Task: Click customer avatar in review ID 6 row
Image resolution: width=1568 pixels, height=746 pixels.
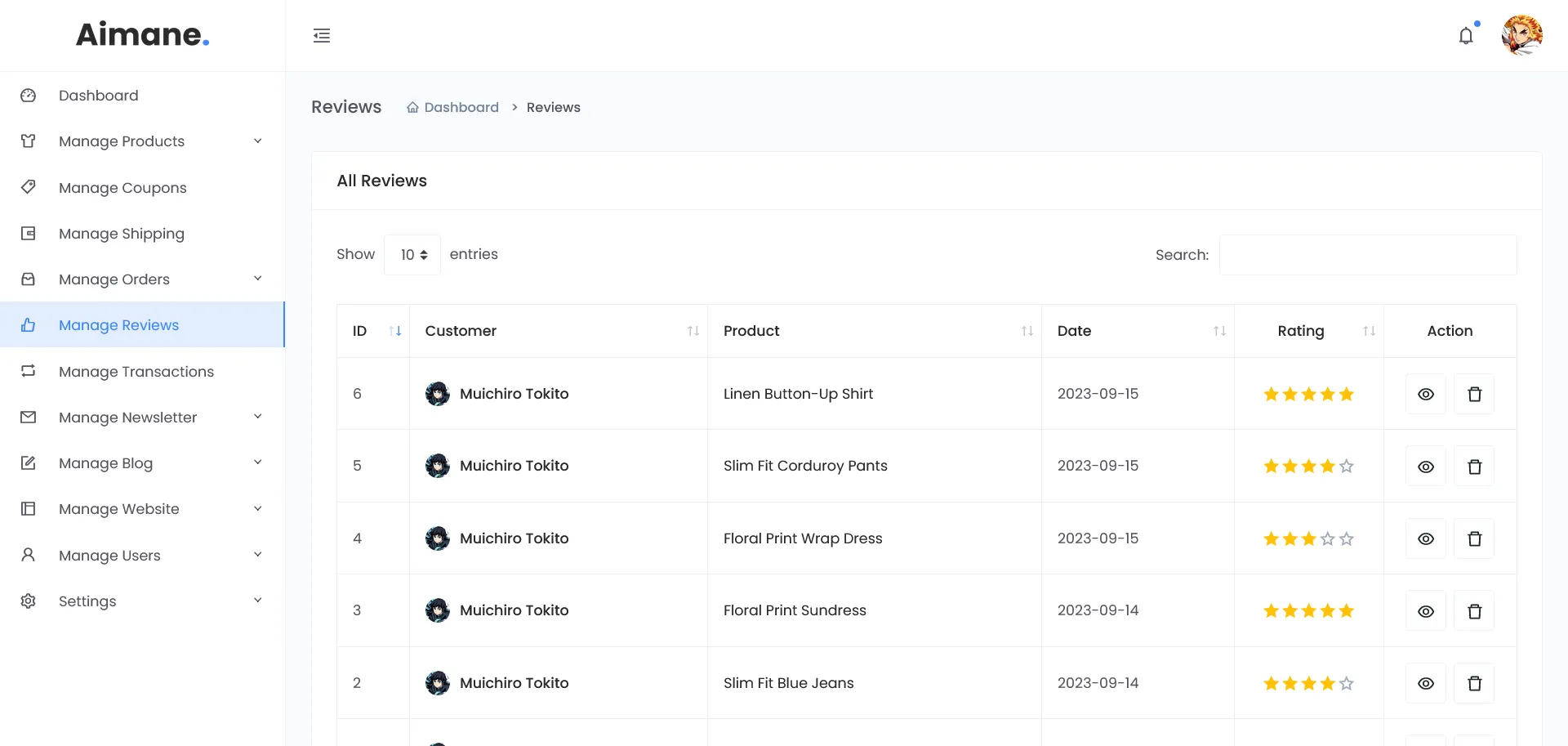Action: 438,394
